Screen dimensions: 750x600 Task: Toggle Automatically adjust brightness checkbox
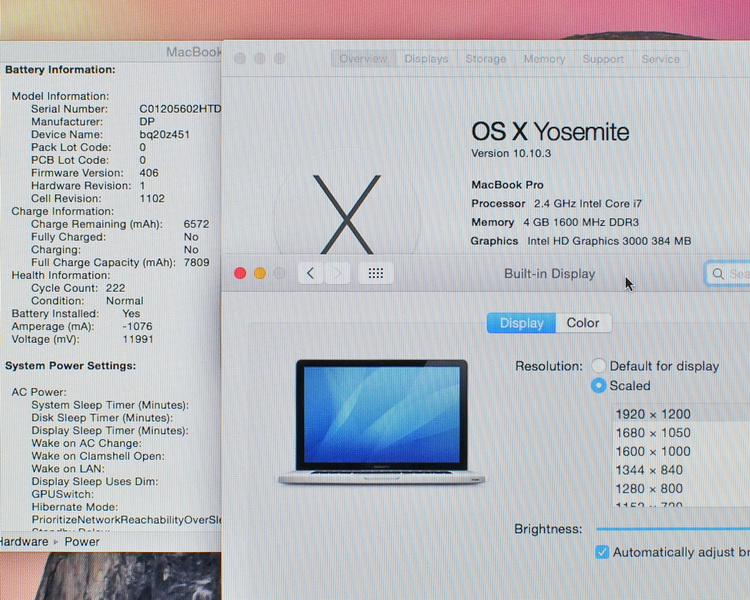(x=602, y=552)
